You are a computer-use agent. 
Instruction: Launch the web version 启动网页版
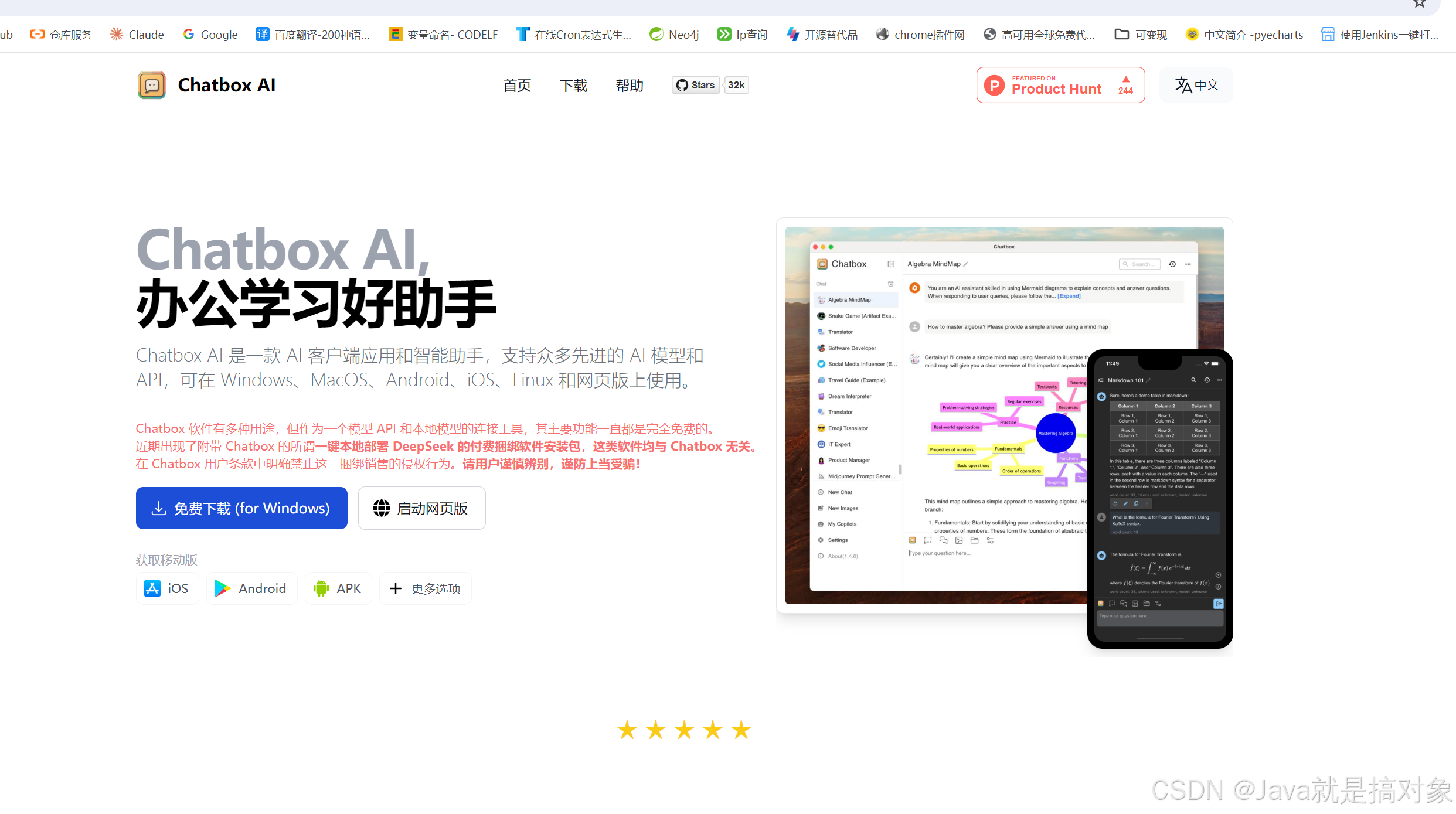pos(421,508)
